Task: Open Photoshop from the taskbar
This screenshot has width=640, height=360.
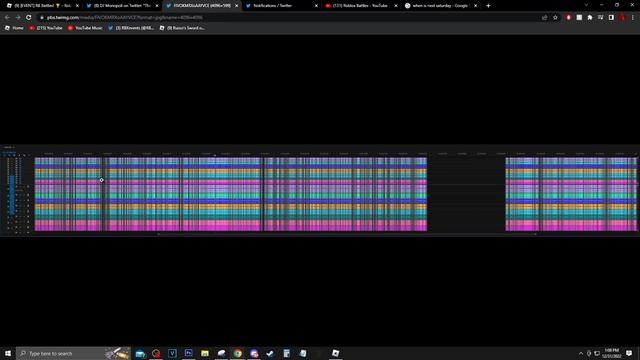Action: pos(189,353)
